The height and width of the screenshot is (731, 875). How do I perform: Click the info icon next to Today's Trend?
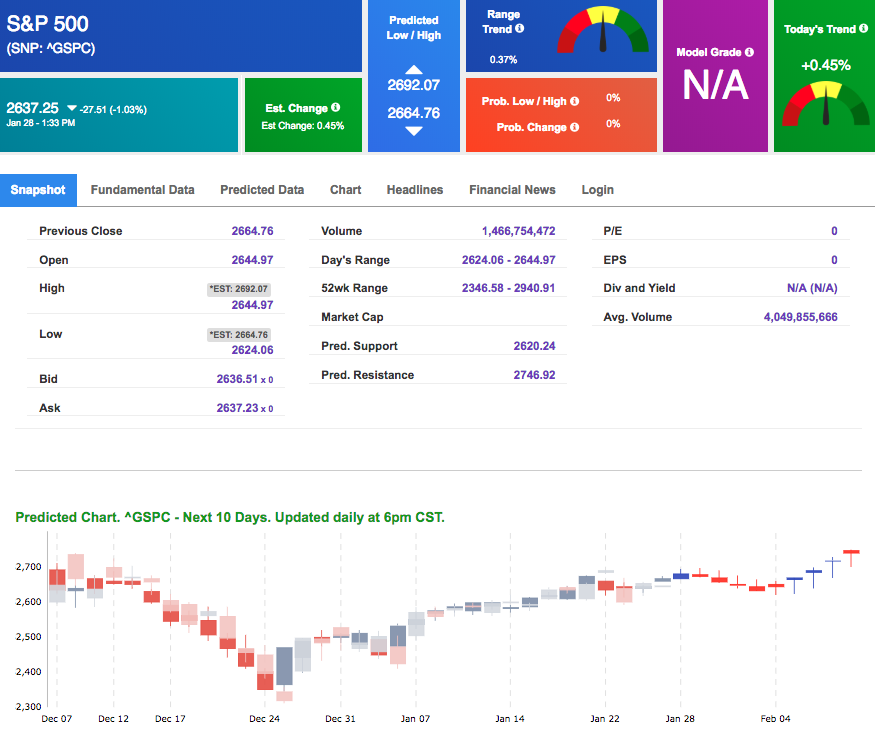[x=864, y=28]
